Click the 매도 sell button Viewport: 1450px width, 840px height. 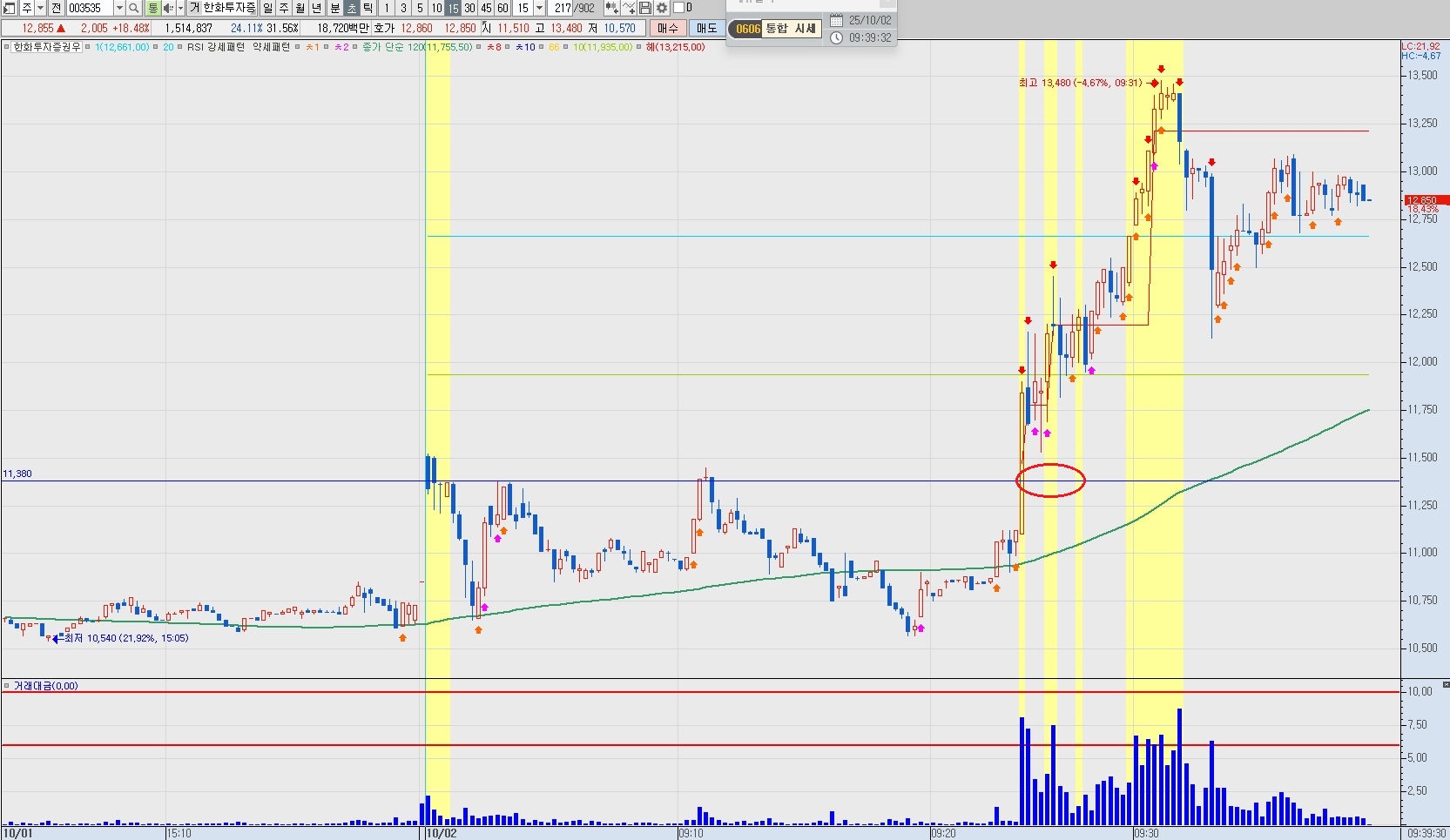point(708,28)
